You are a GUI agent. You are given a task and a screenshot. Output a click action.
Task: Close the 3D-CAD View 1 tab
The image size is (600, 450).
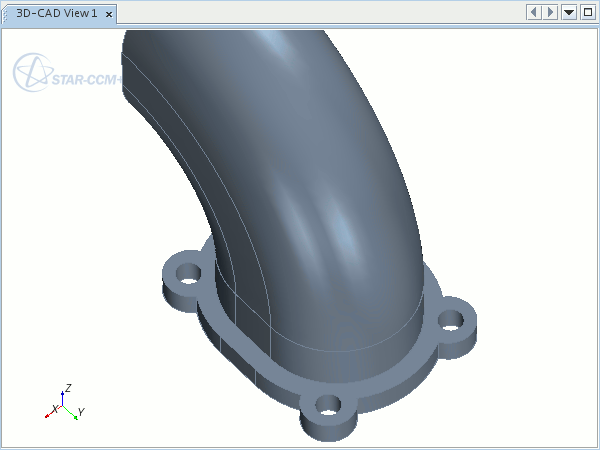point(108,14)
